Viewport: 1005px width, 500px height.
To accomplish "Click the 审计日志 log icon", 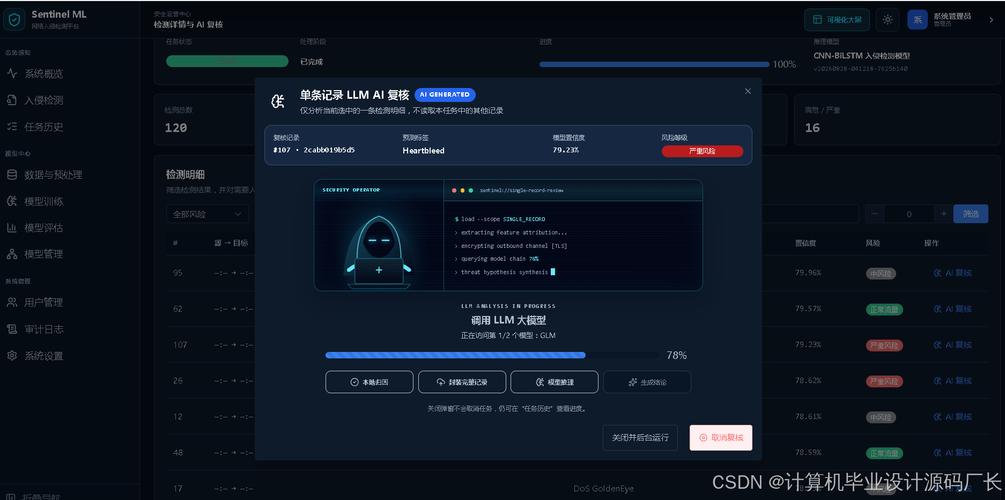I will 12,329.
